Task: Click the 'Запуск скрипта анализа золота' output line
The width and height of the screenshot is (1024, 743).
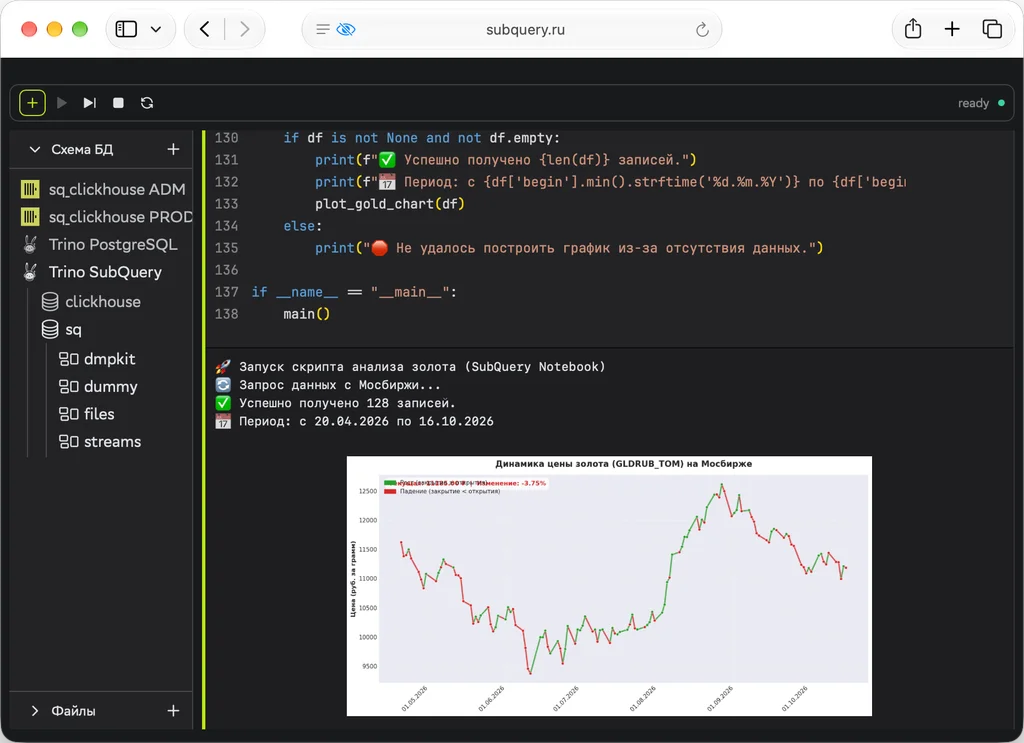Action: pos(422,367)
